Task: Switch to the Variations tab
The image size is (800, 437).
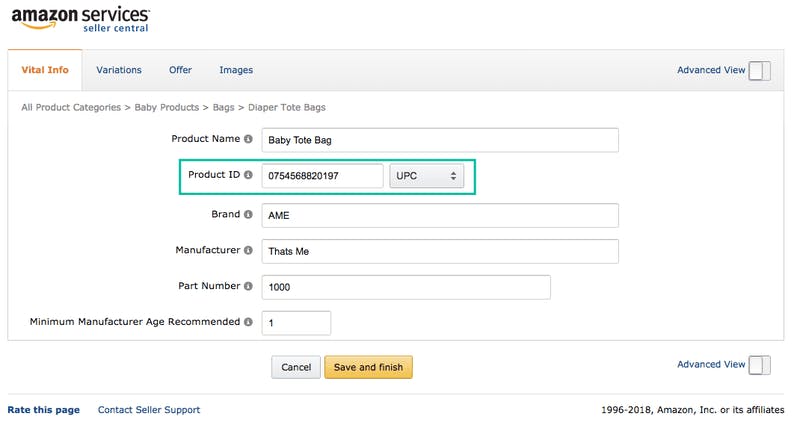Action: (119, 70)
